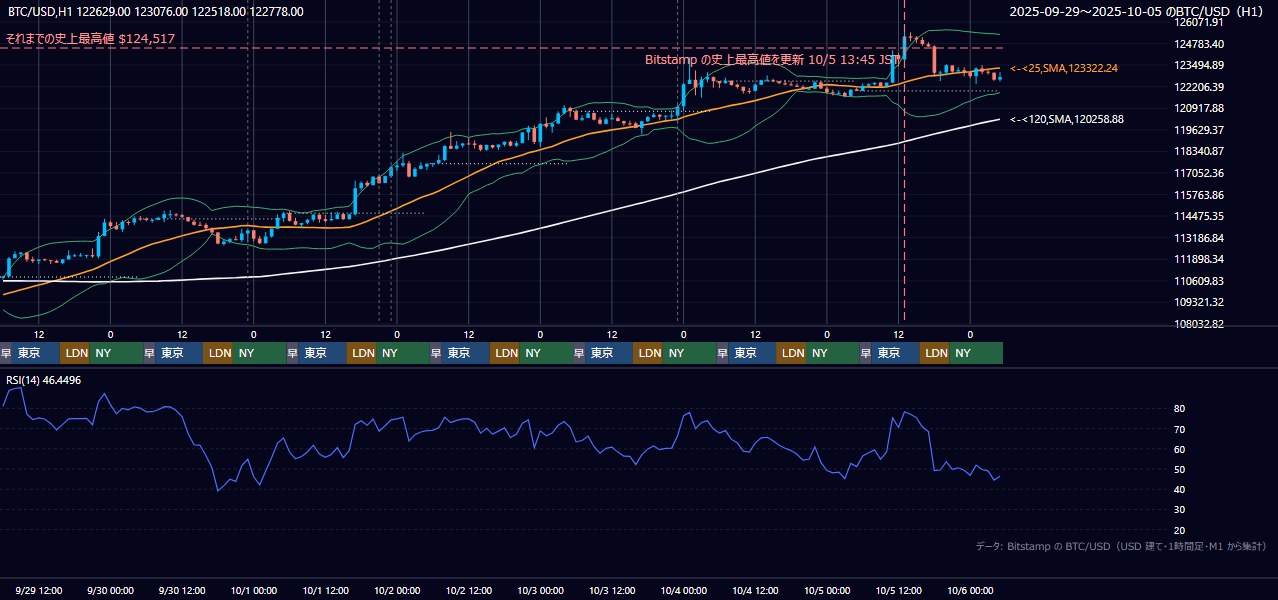Click the 10/2 00:00 date label

pyautogui.click(x=397, y=591)
